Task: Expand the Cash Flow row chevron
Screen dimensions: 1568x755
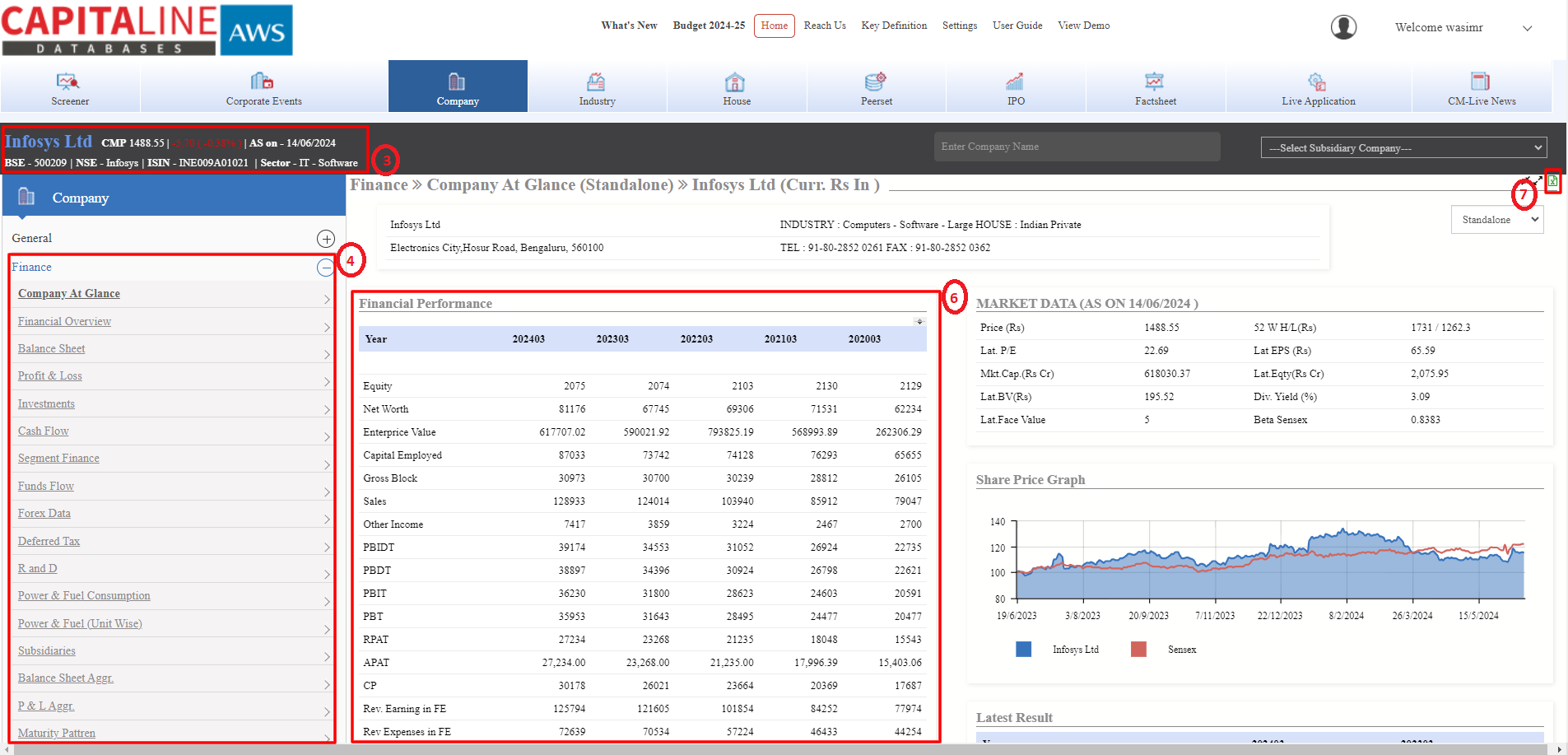Action: pos(327,437)
